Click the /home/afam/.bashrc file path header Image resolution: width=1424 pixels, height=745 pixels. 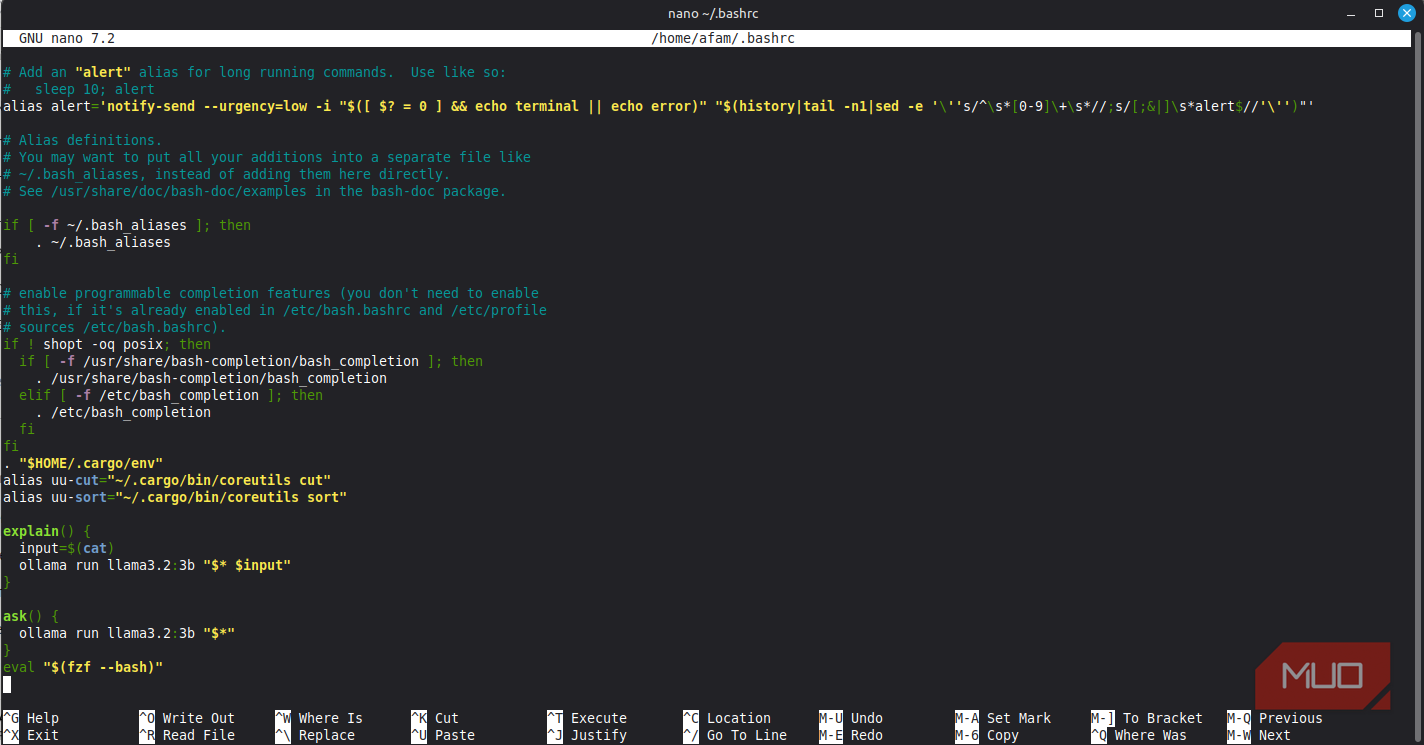pos(723,38)
